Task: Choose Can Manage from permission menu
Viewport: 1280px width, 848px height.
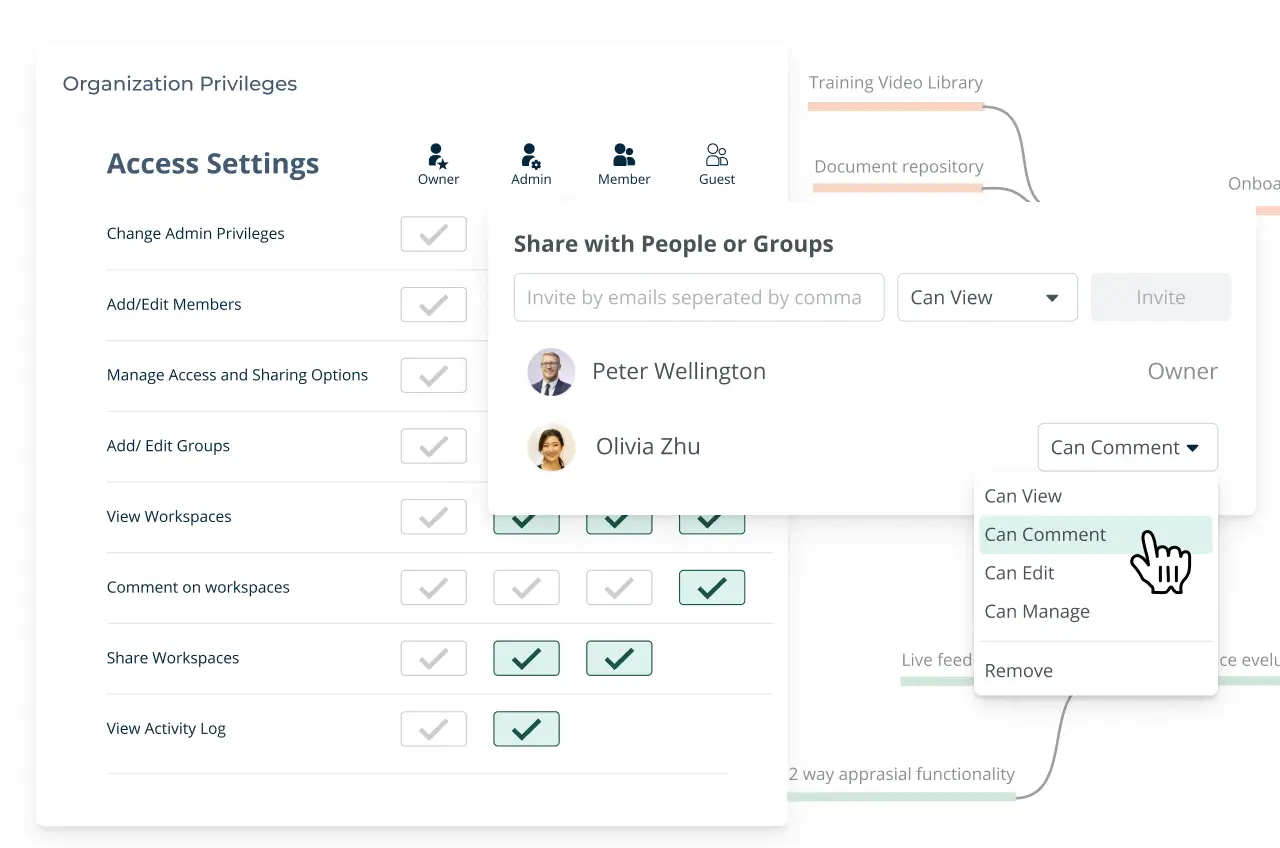Action: click(1037, 612)
